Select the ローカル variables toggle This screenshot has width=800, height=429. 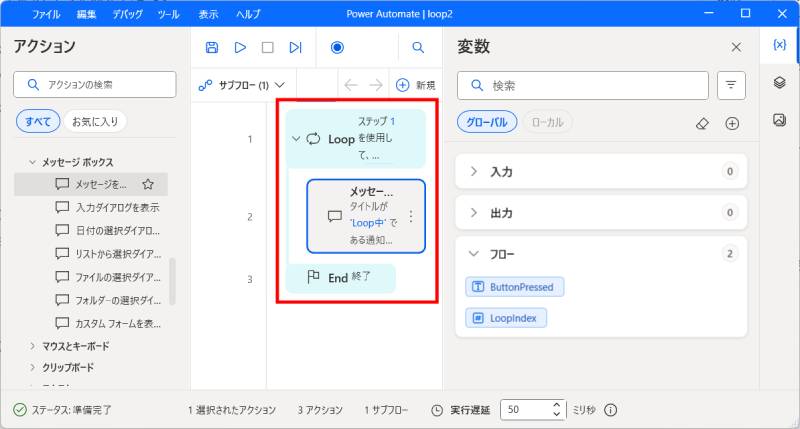click(547, 122)
